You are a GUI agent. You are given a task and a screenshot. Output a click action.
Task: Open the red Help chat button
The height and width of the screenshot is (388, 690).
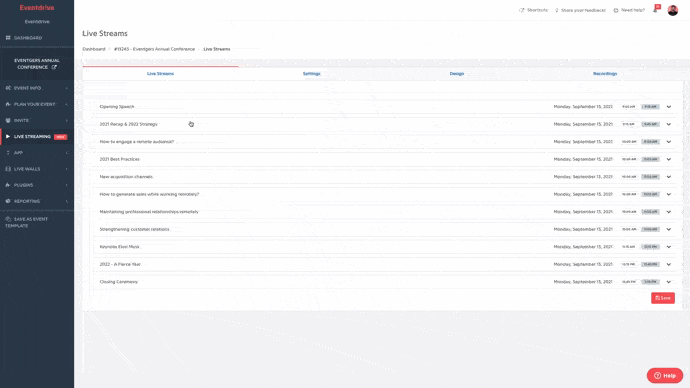(664, 375)
